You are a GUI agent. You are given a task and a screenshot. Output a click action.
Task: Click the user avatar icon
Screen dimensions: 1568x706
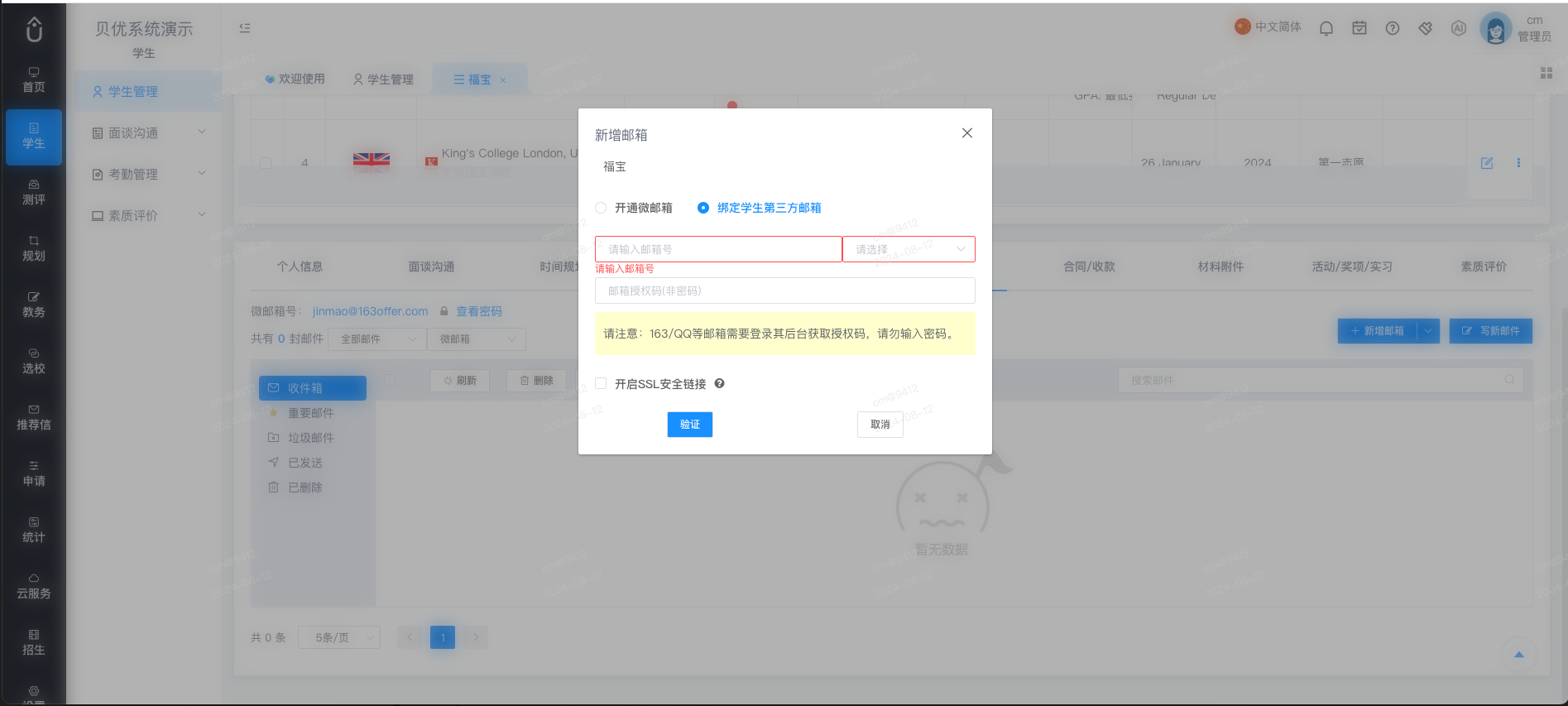[x=1496, y=29]
